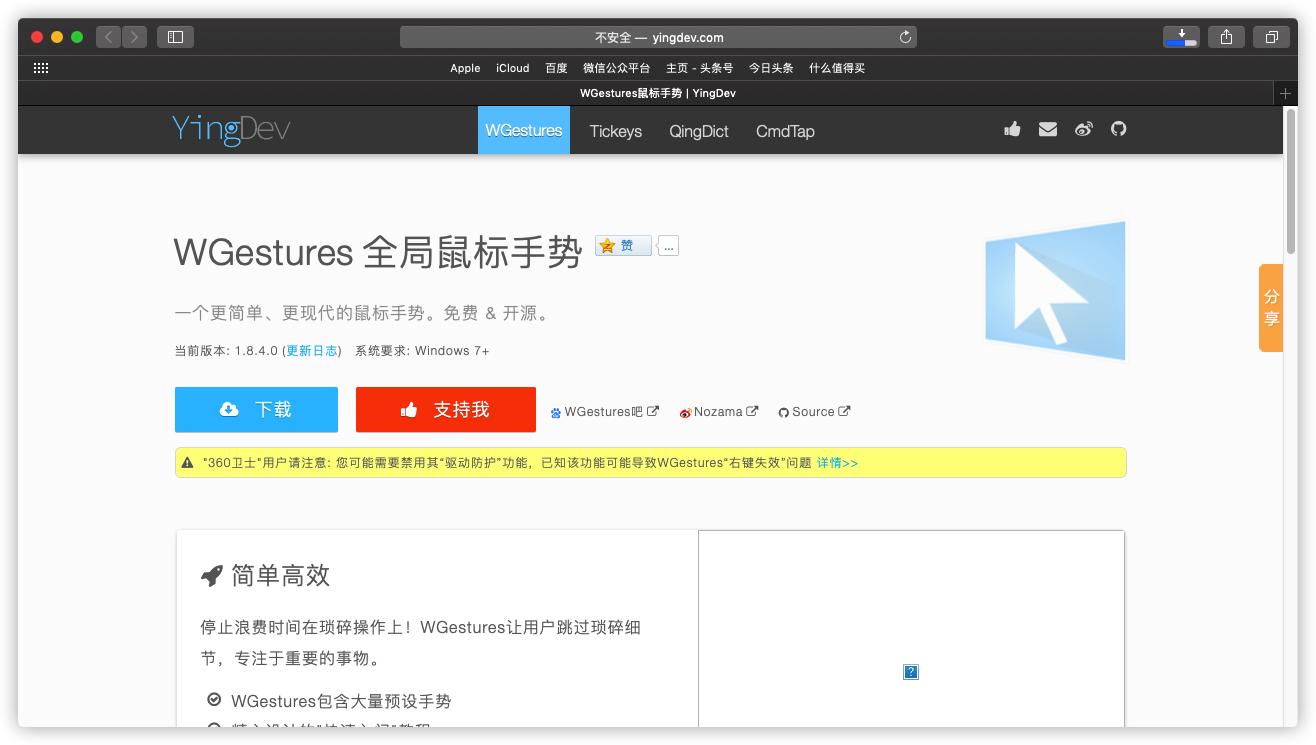Click inside the Safari address bar
Screen dimensions: 1316x745
[x=658, y=36]
